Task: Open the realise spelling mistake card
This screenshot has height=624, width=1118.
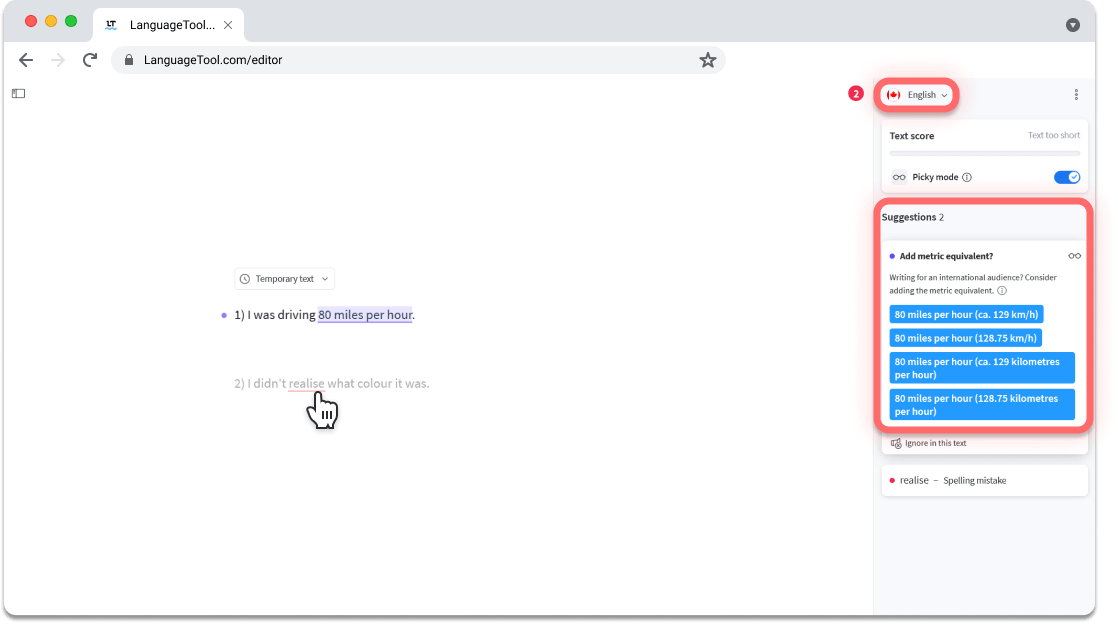Action: click(x=984, y=481)
